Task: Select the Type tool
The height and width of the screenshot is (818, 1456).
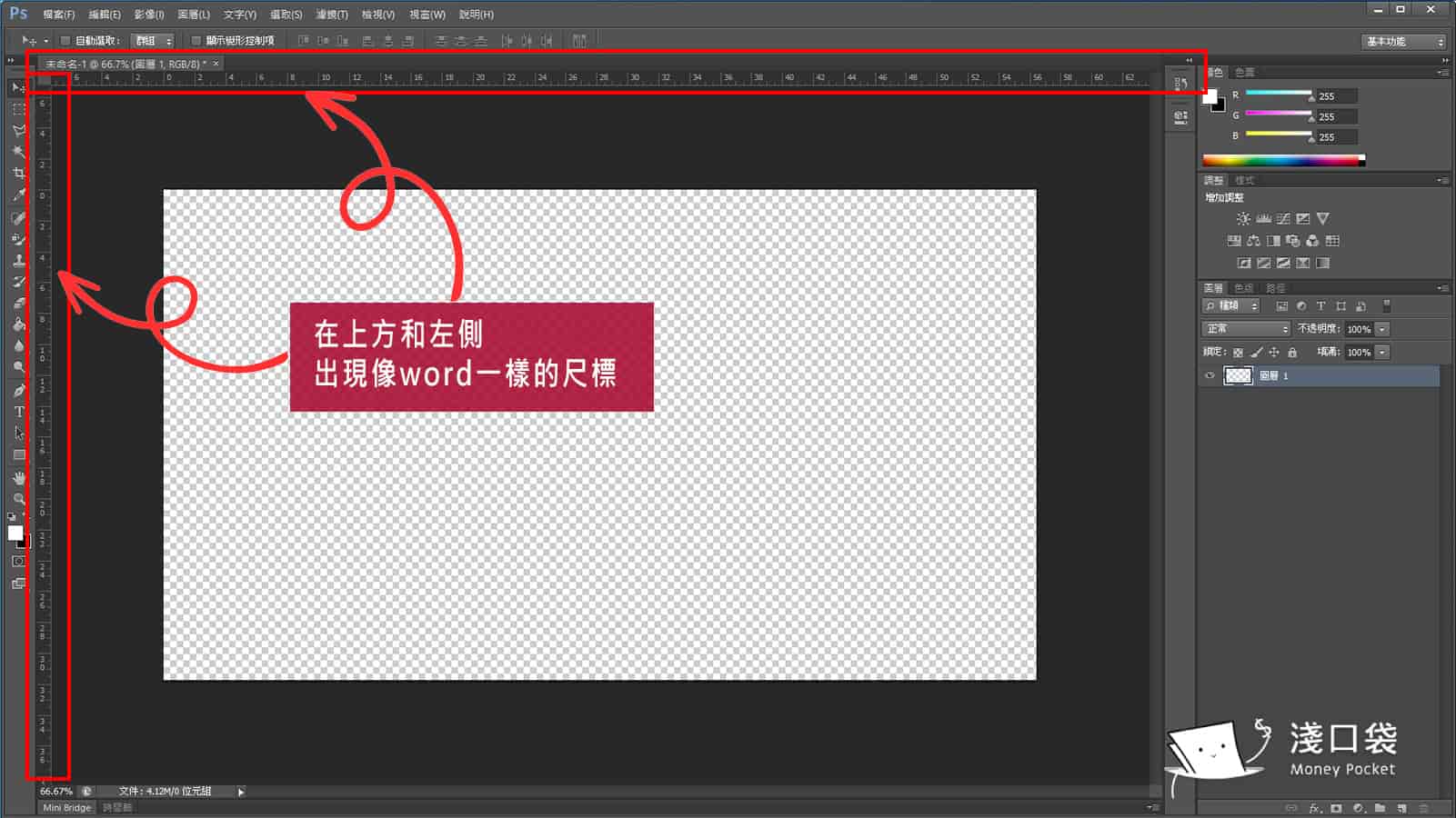Action: [18, 412]
